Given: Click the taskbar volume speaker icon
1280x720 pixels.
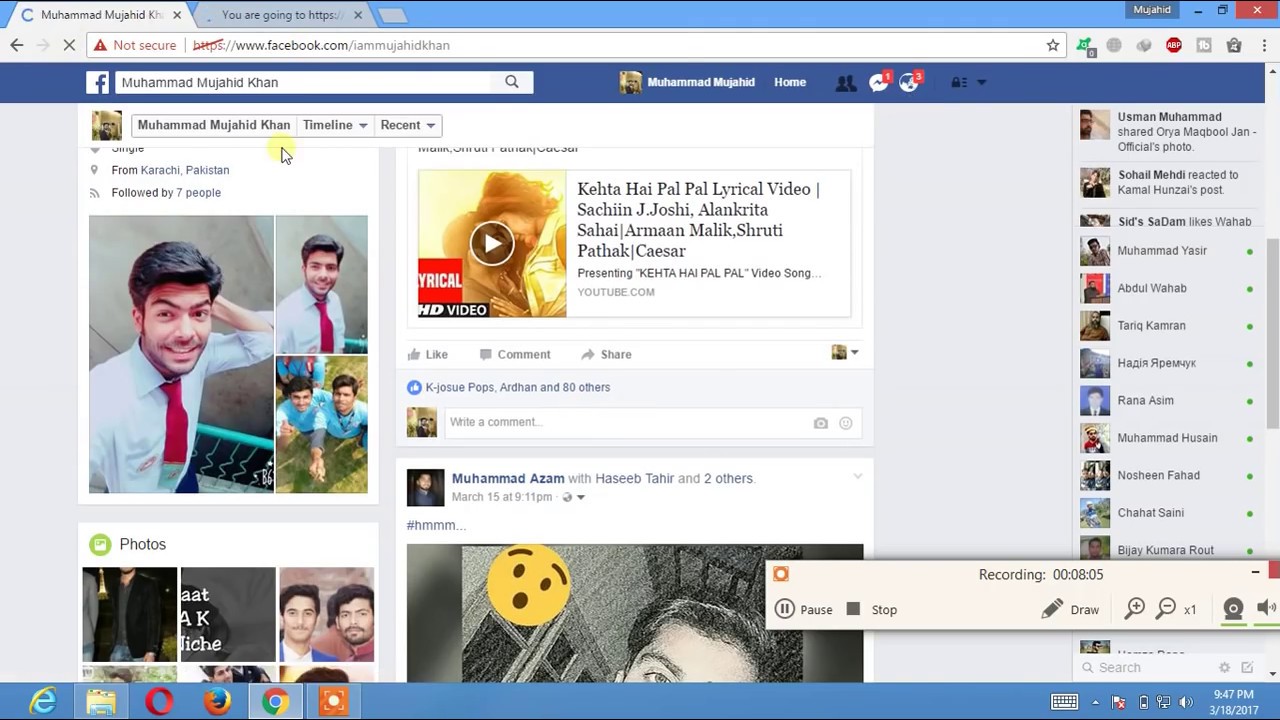Looking at the screenshot, I should 1187,702.
